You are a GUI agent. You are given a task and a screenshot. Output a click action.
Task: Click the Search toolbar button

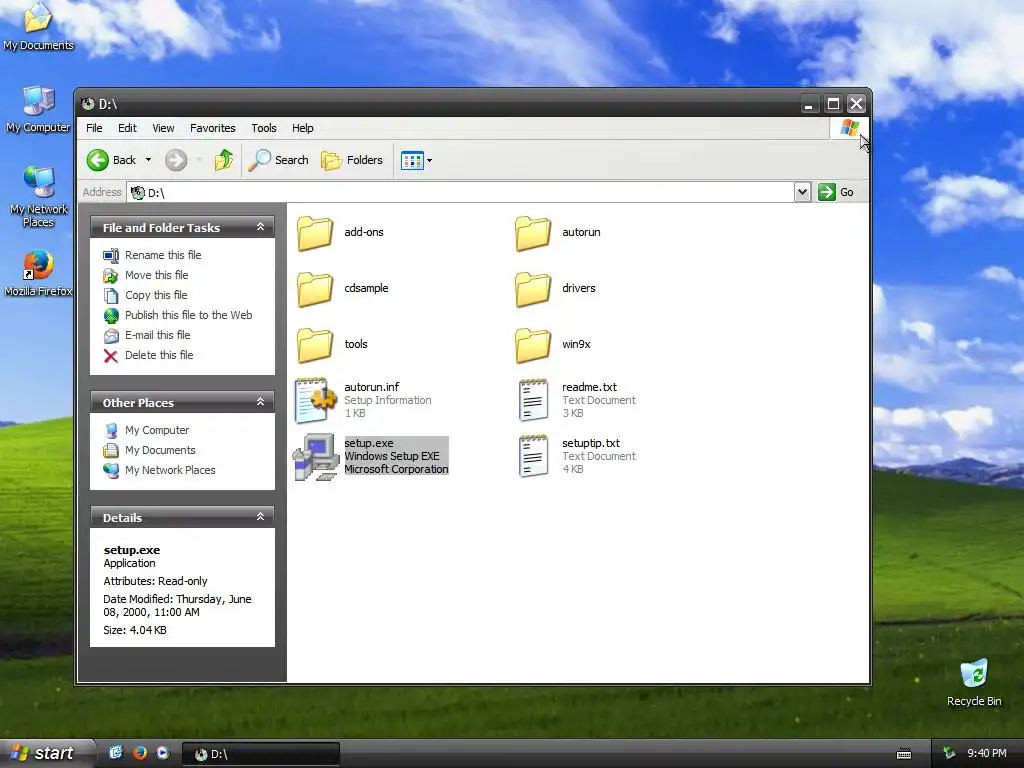click(278, 160)
